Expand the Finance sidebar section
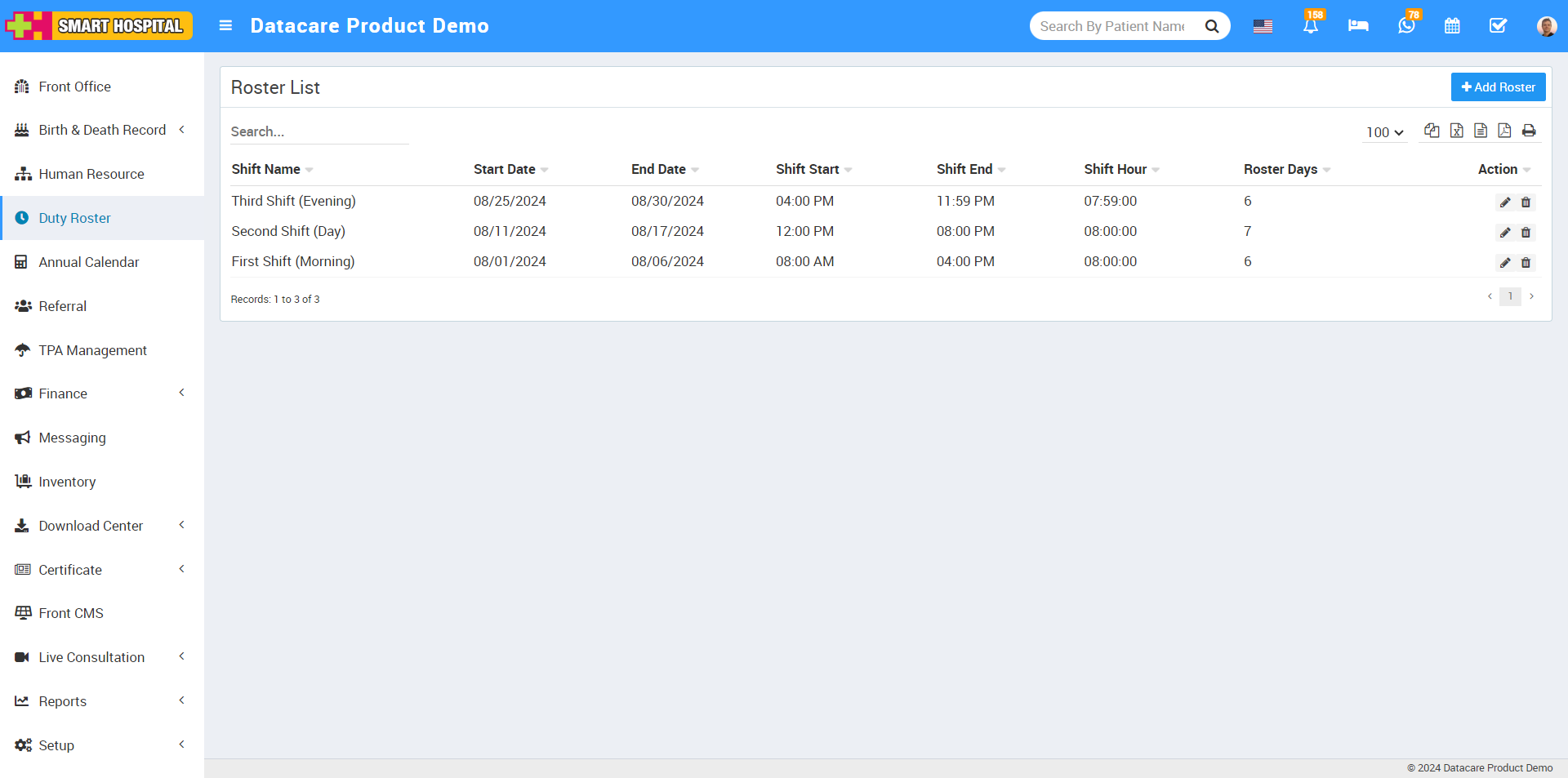 [x=62, y=393]
